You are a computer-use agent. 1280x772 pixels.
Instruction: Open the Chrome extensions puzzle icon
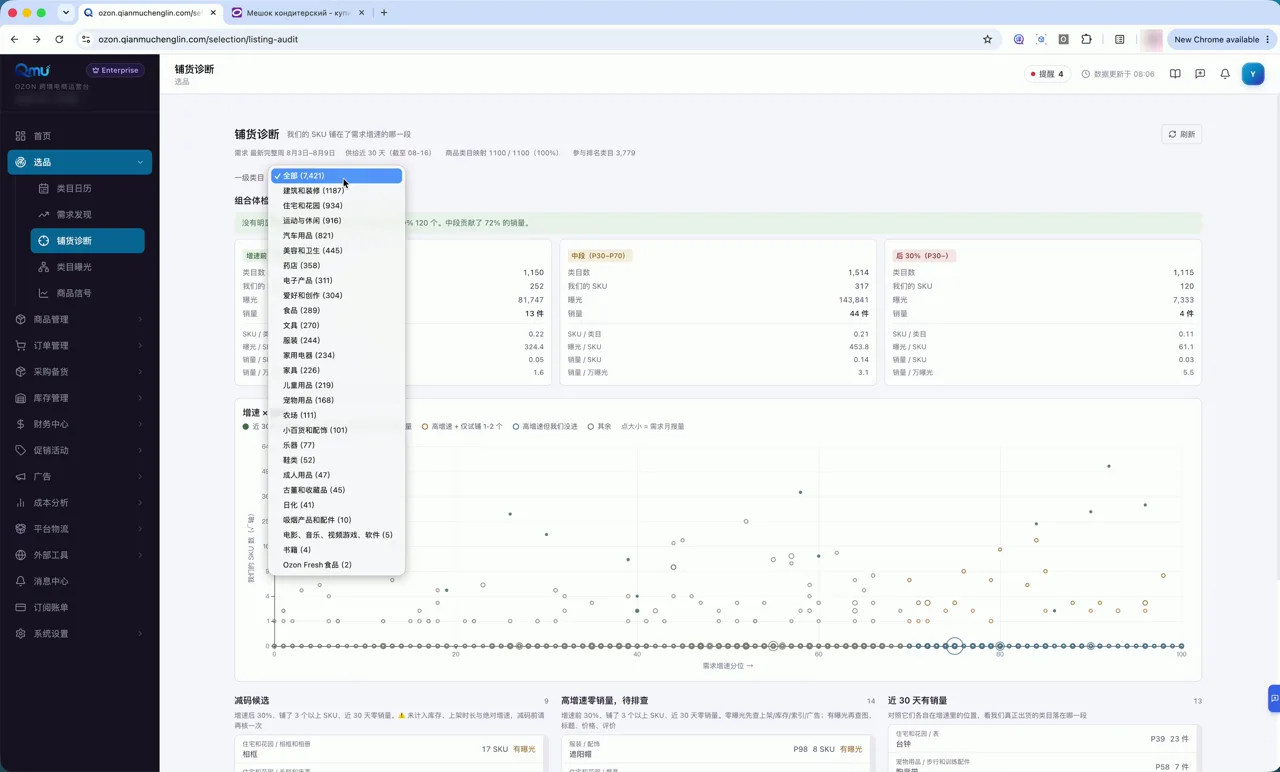pos(1087,40)
